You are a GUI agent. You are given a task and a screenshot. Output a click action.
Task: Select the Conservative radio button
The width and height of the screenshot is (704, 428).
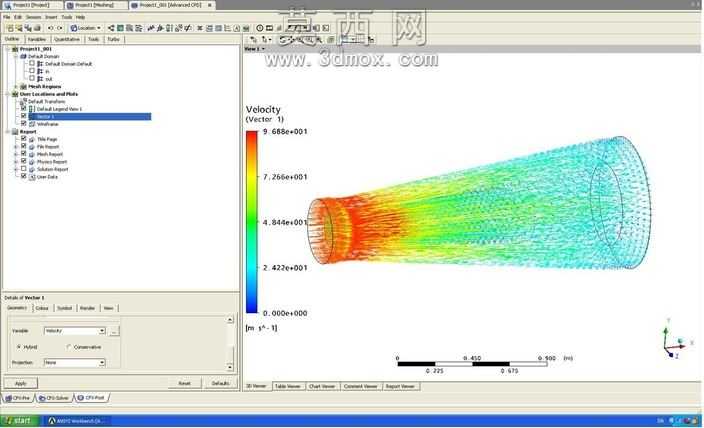pyautogui.click(x=69, y=347)
